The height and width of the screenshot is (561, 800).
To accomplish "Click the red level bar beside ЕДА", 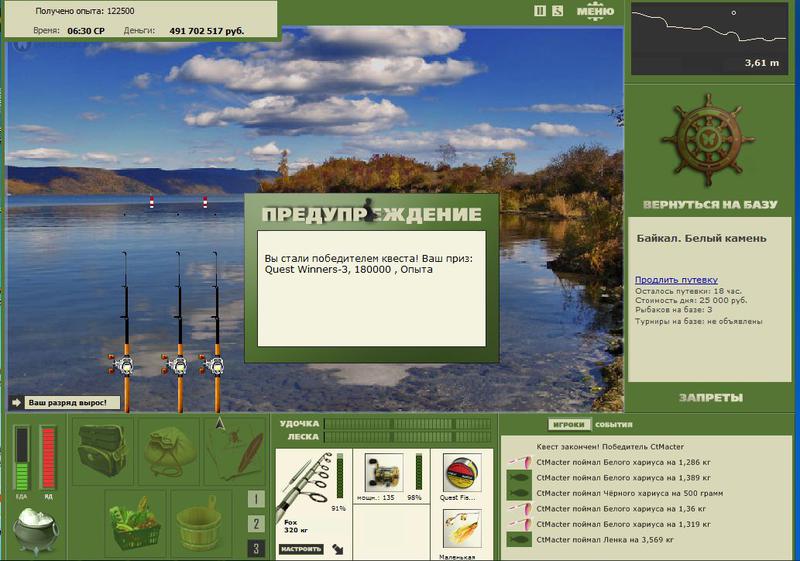I will [47, 458].
